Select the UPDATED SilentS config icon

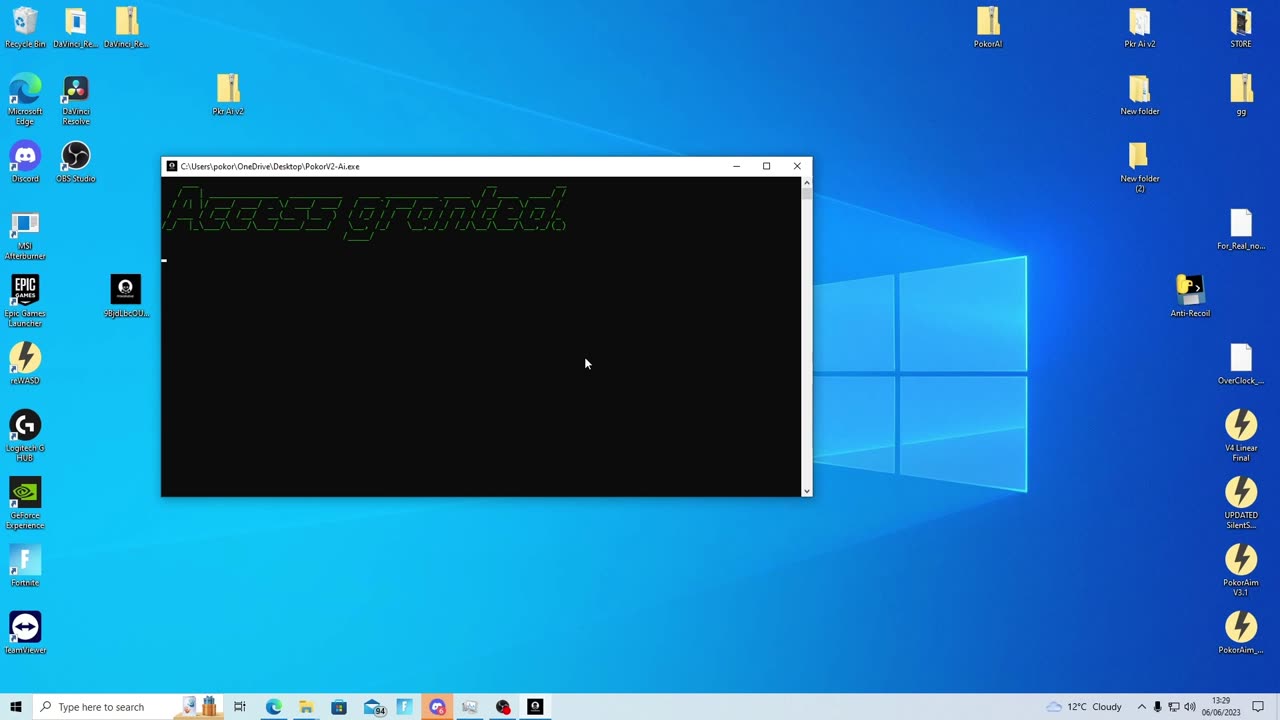click(x=1241, y=504)
